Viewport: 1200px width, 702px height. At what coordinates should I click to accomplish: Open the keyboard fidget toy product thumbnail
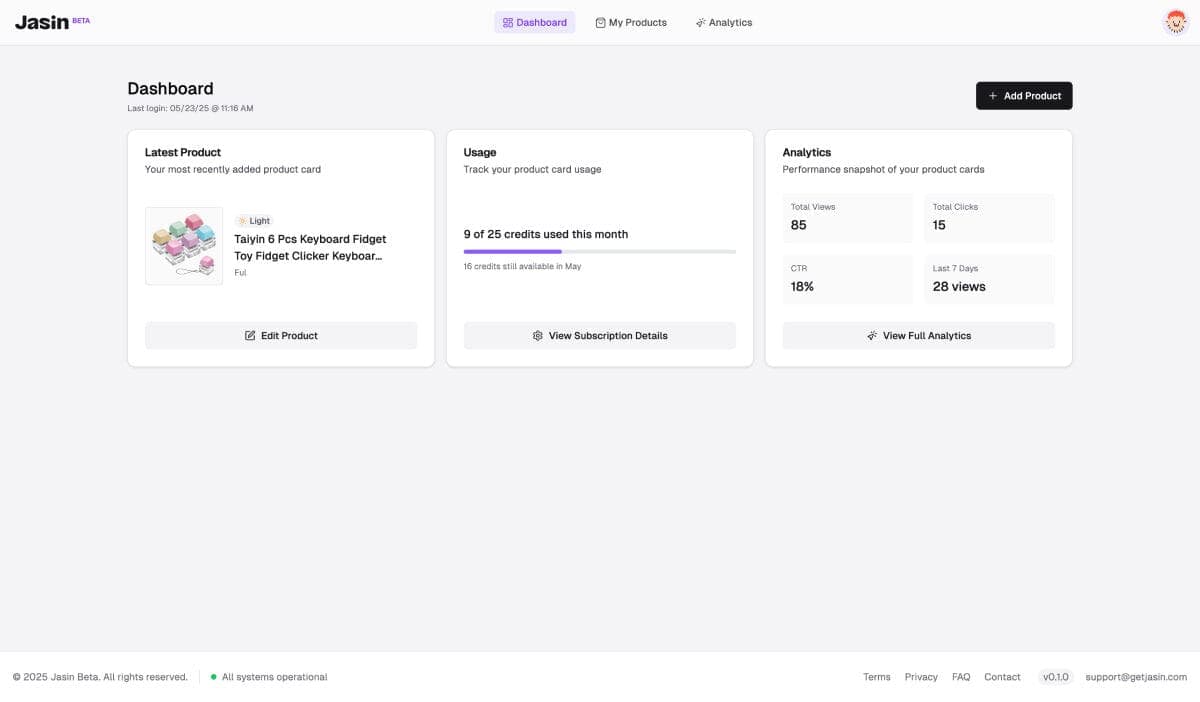(x=184, y=246)
